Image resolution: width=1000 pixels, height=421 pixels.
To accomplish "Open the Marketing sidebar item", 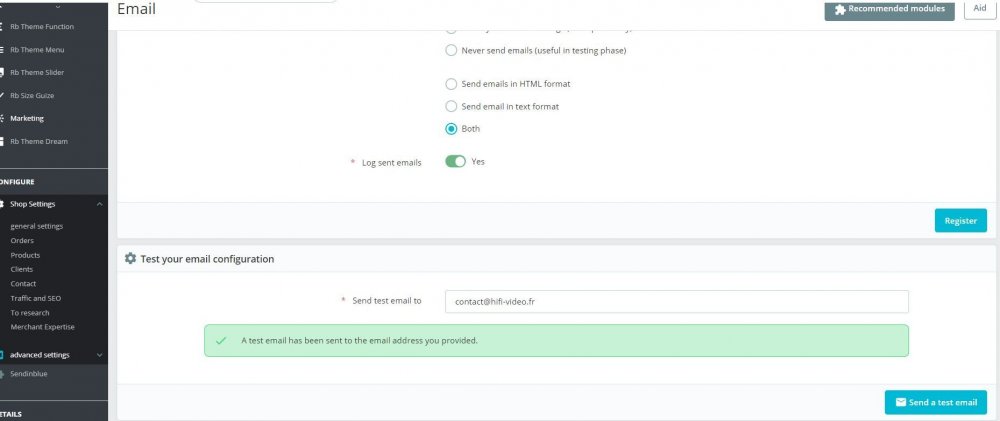I will (x=27, y=118).
